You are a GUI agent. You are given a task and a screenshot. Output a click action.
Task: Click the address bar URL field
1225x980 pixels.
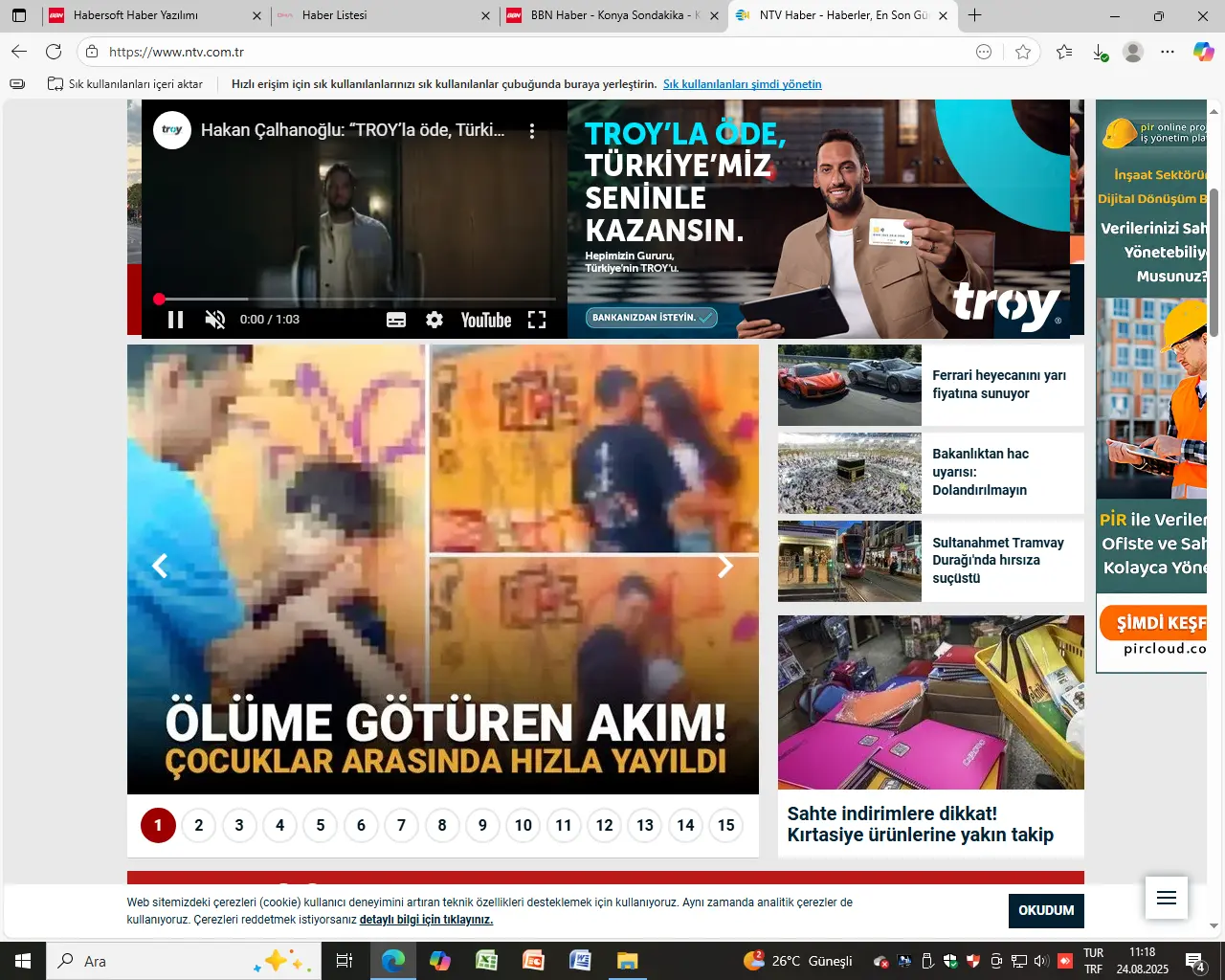coord(536,52)
